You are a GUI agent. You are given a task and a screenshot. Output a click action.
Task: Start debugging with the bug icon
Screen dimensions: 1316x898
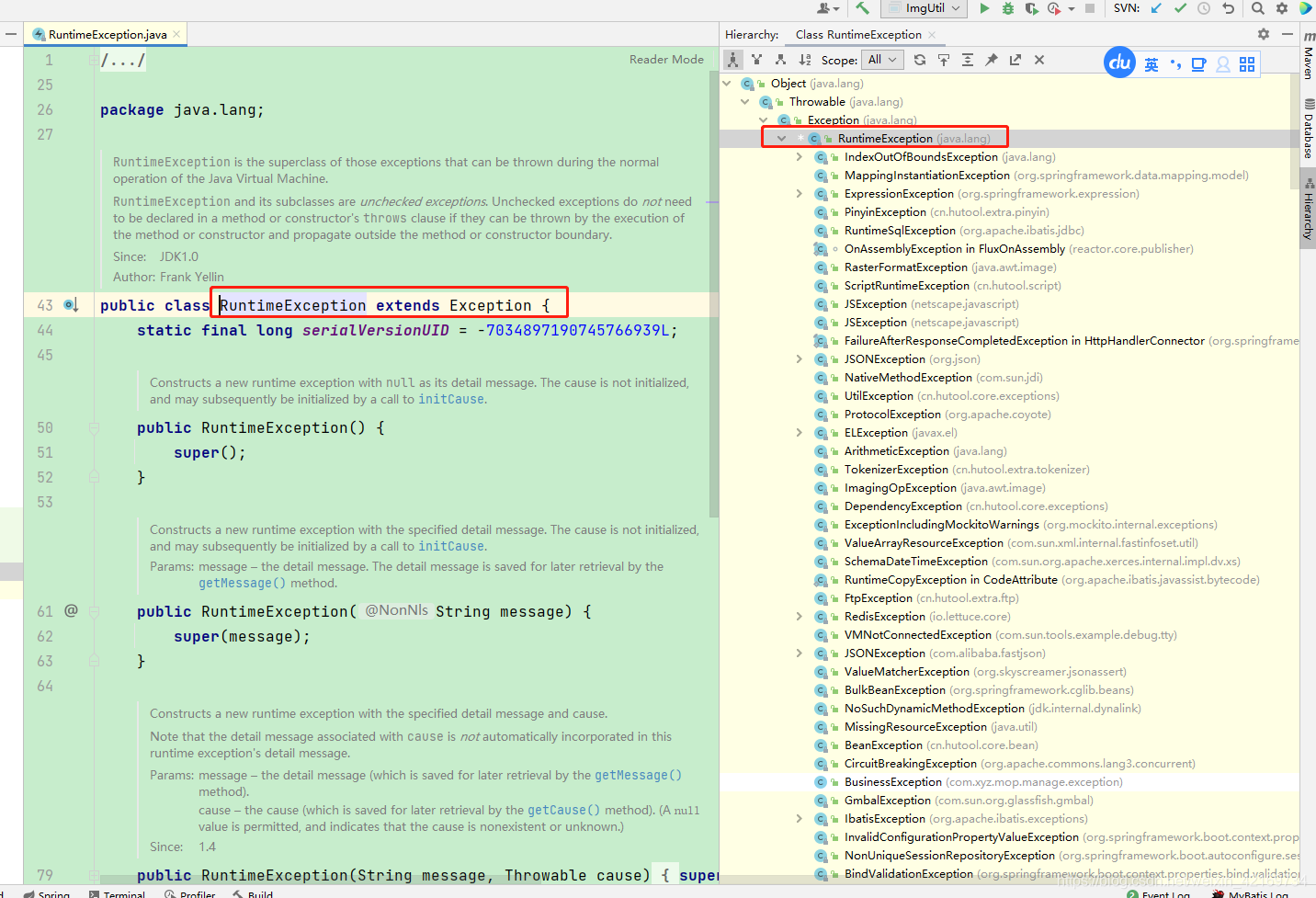(x=1007, y=8)
